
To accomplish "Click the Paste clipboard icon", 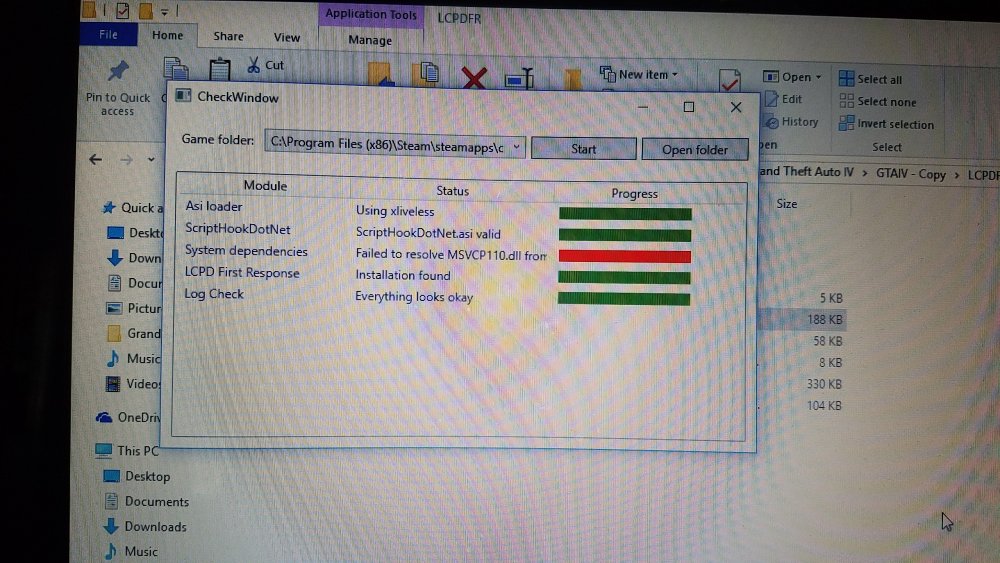I will [219, 69].
